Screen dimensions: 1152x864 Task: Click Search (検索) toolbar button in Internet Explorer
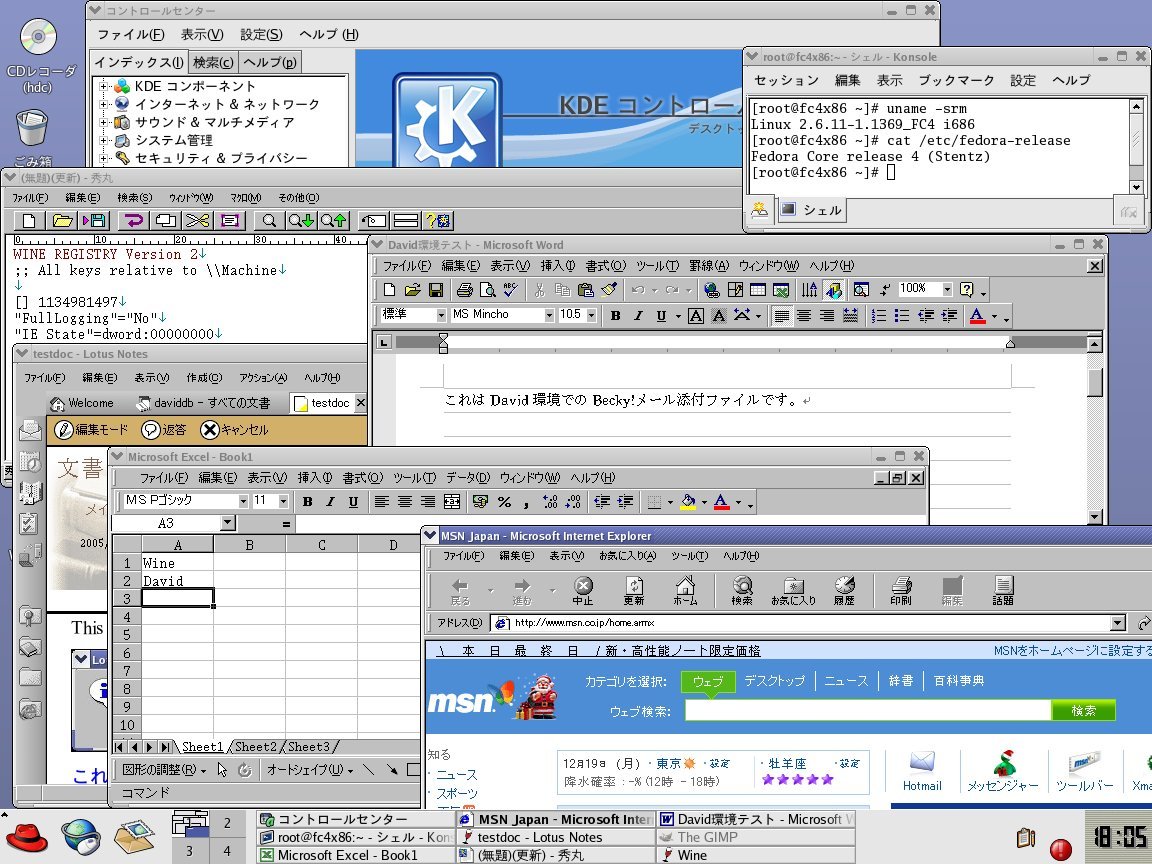tap(742, 591)
